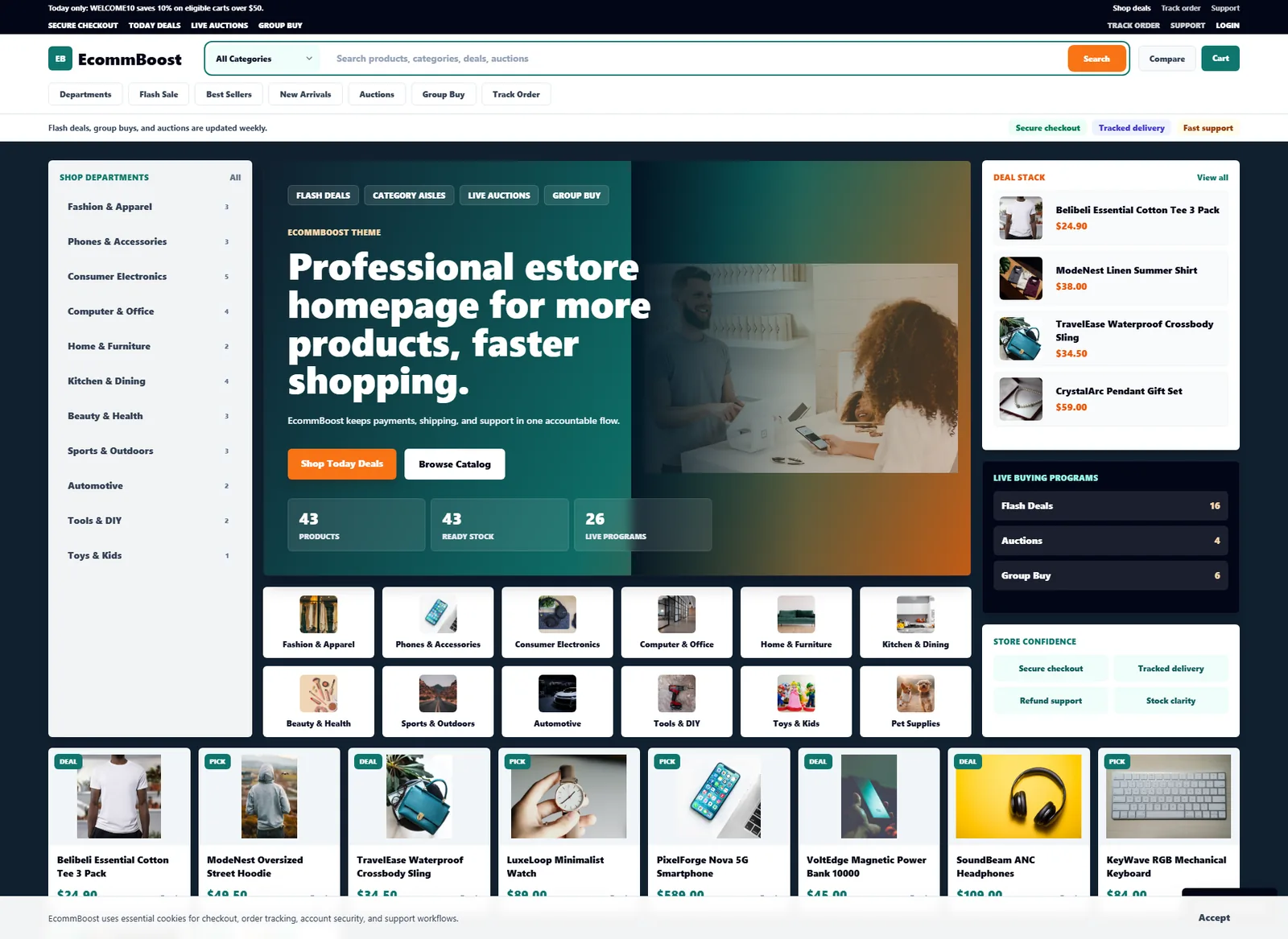Open Group Buy live buying program row

click(x=1110, y=576)
